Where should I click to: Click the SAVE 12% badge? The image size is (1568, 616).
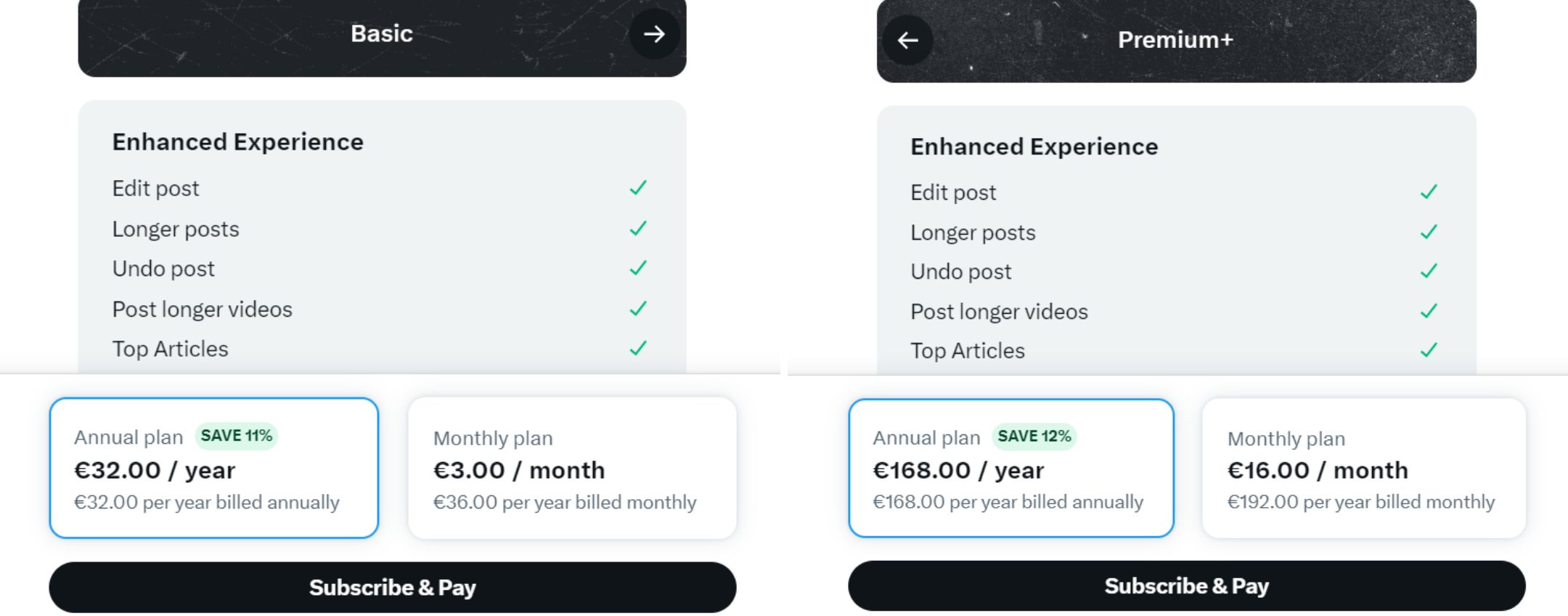1034,437
